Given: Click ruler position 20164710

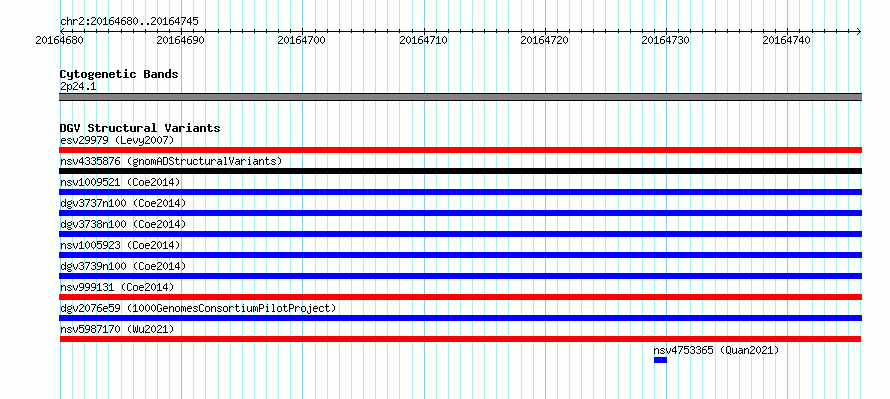Looking at the screenshot, I should (423, 40).
